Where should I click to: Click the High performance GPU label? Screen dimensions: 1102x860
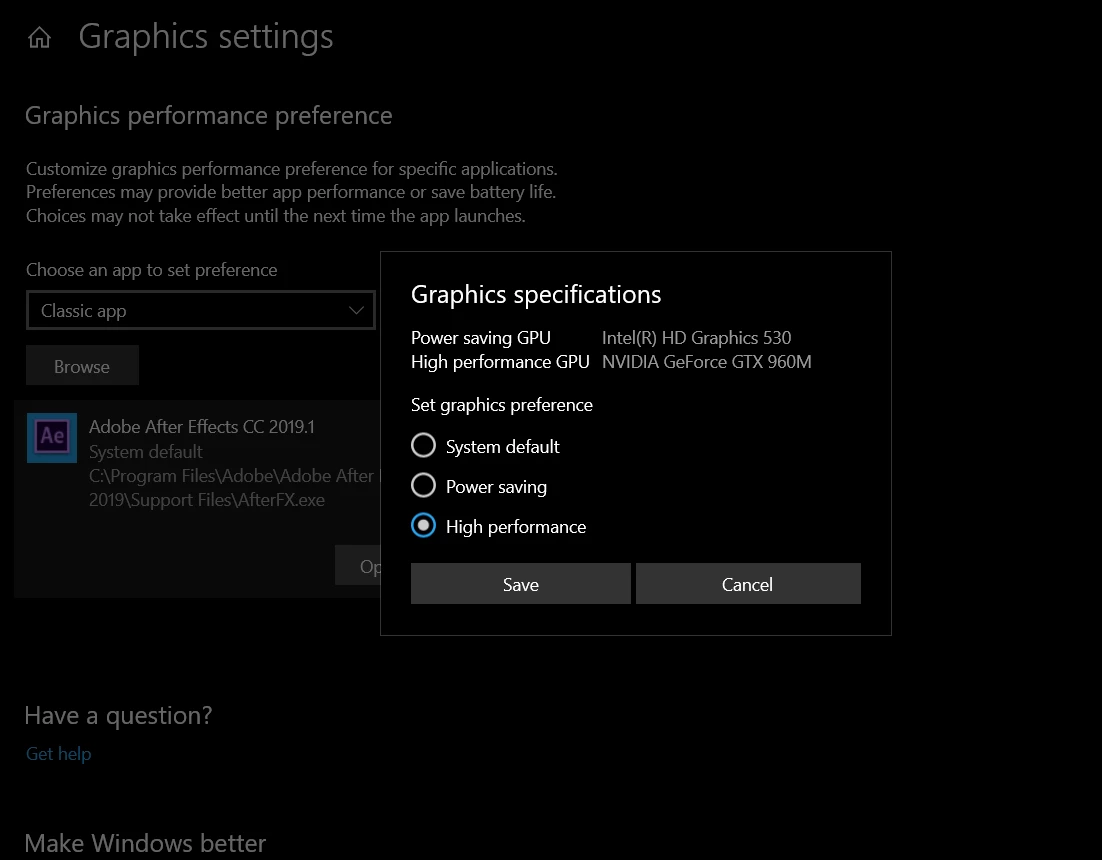(x=500, y=362)
